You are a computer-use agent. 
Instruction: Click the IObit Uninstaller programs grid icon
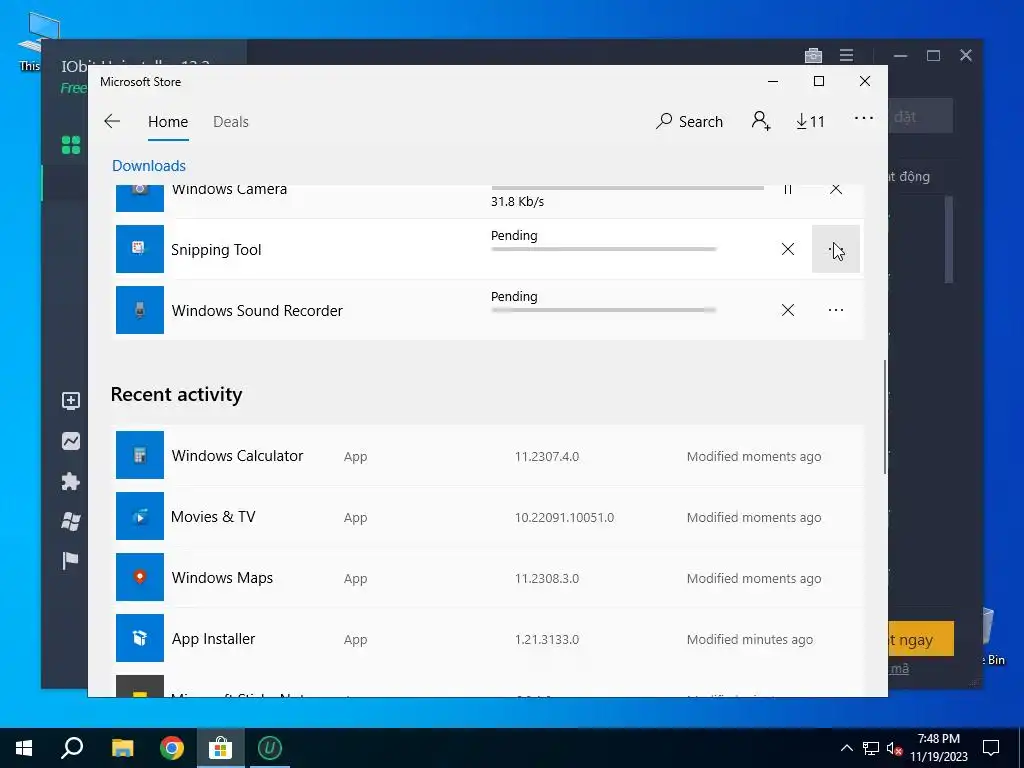(x=71, y=145)
